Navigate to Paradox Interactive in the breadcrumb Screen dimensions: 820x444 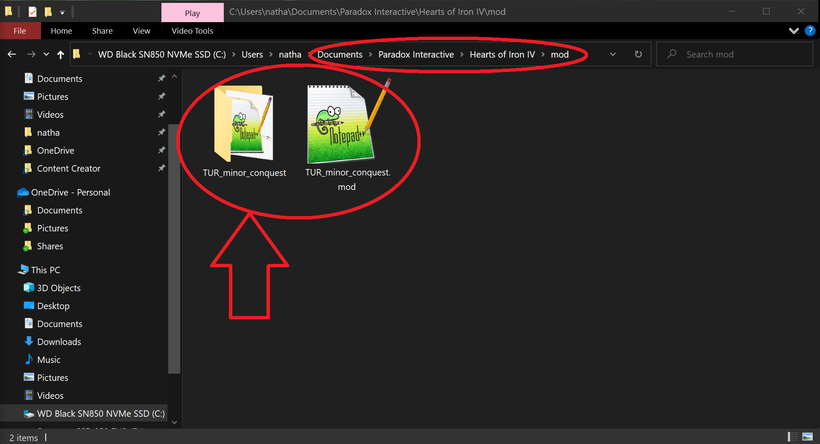click(x=416, y=54)
